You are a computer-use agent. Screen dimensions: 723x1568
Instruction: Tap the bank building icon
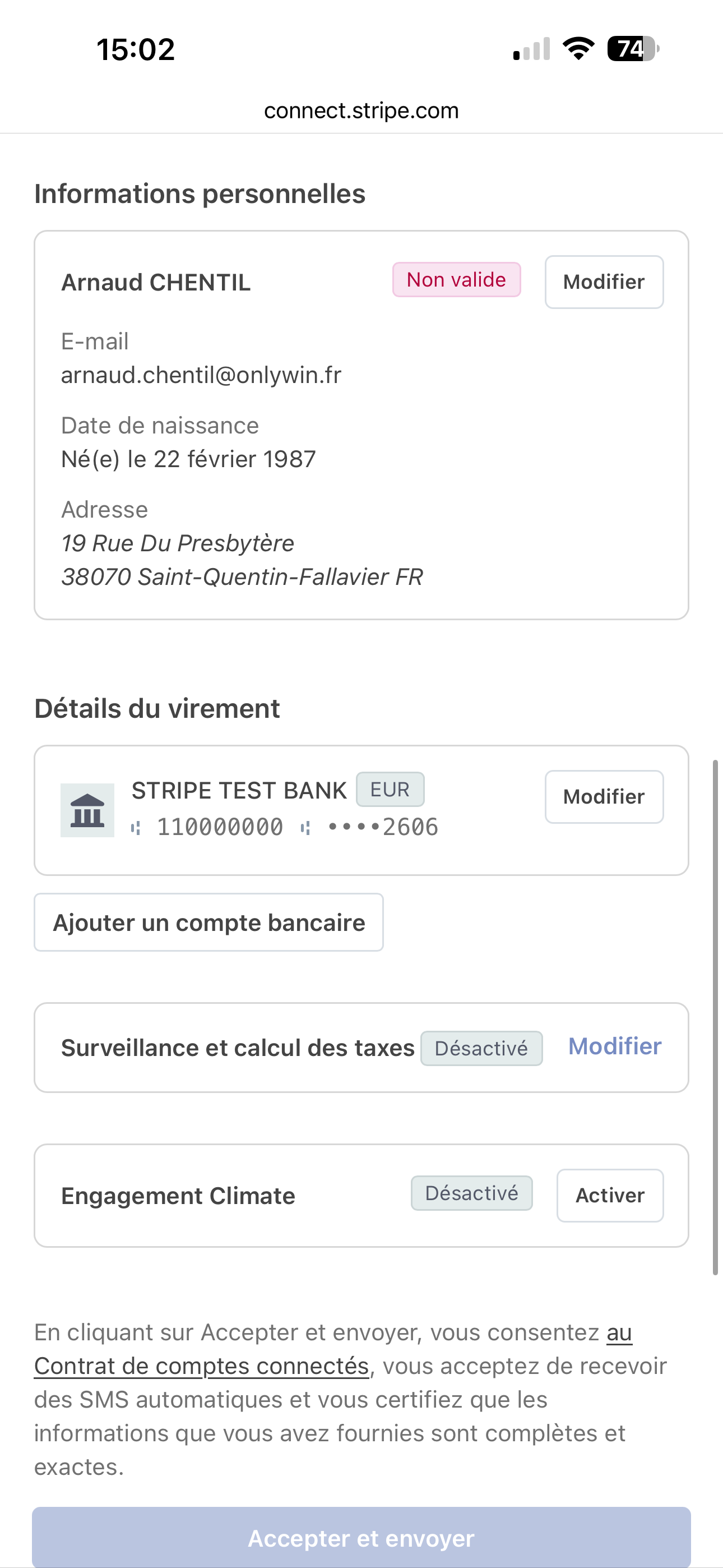[x=87, y=810]
